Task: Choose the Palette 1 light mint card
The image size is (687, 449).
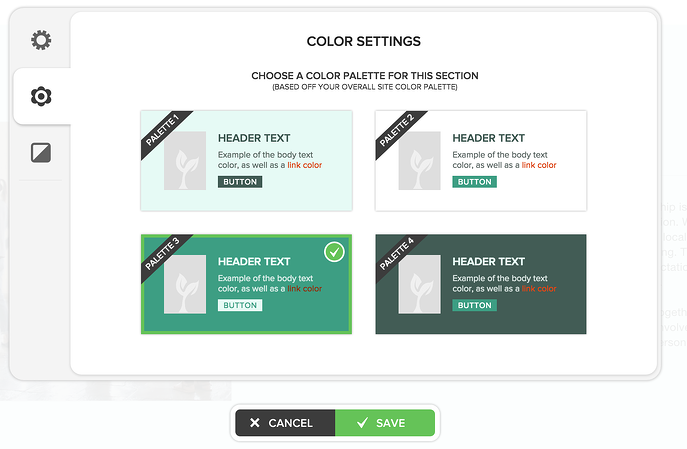Action: [x=246, y=160]
